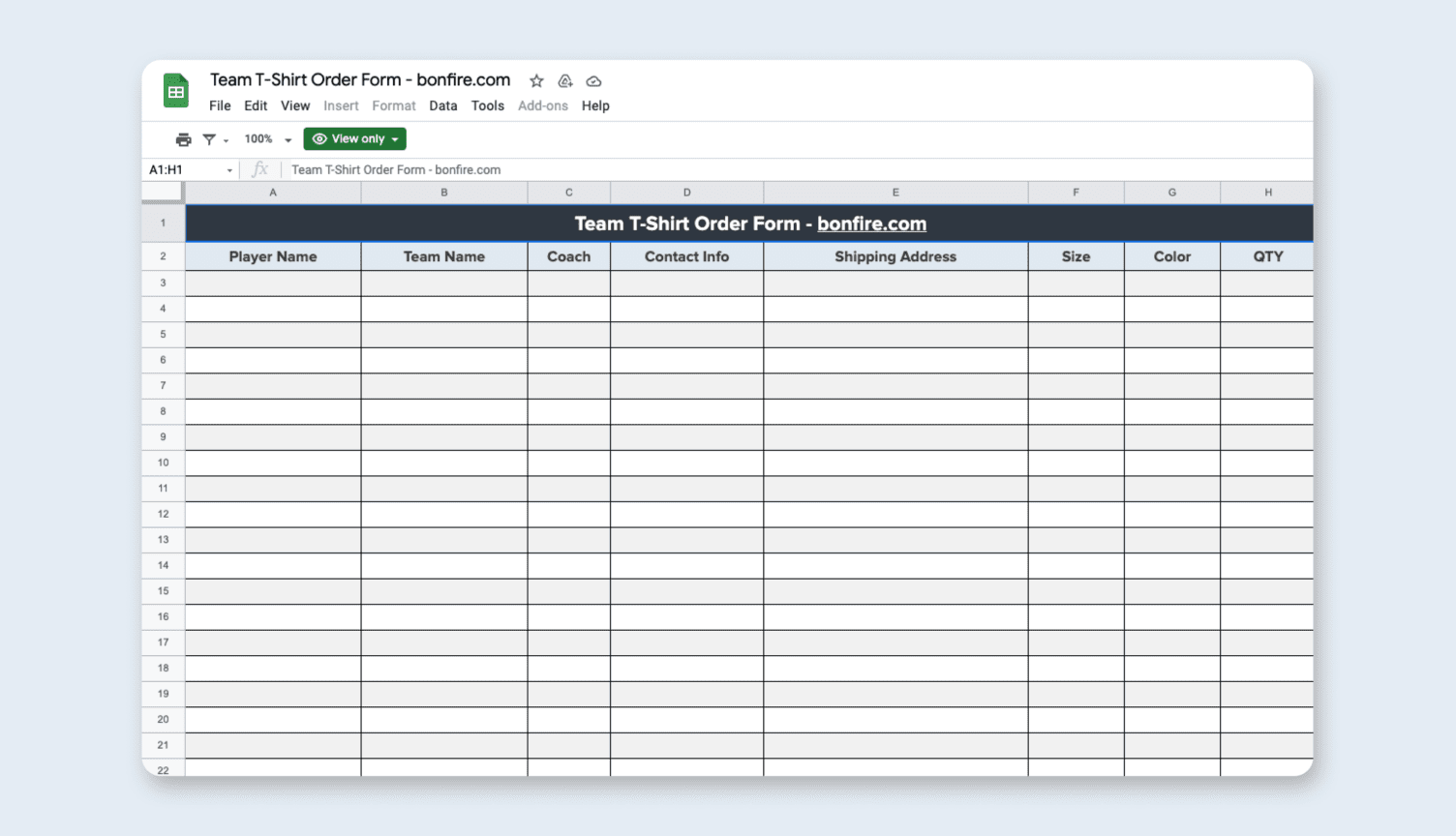Click the fx formula bar icon

[x=259, y=168]
